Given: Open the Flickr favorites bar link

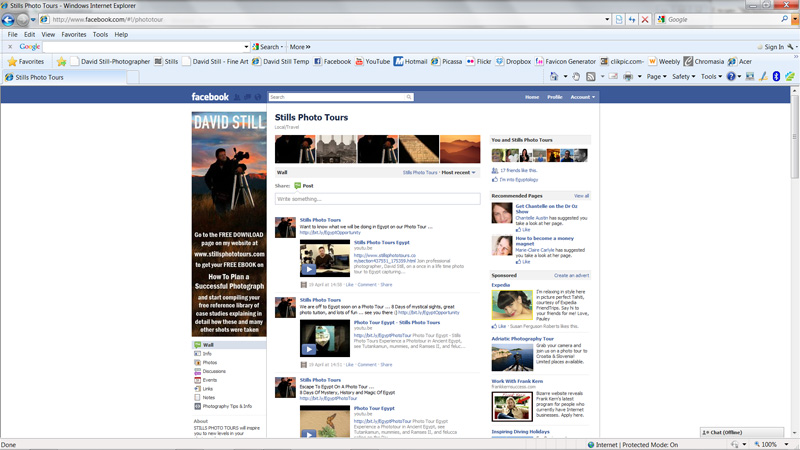Looking at the screenshot, I should (x=479, y=62).
